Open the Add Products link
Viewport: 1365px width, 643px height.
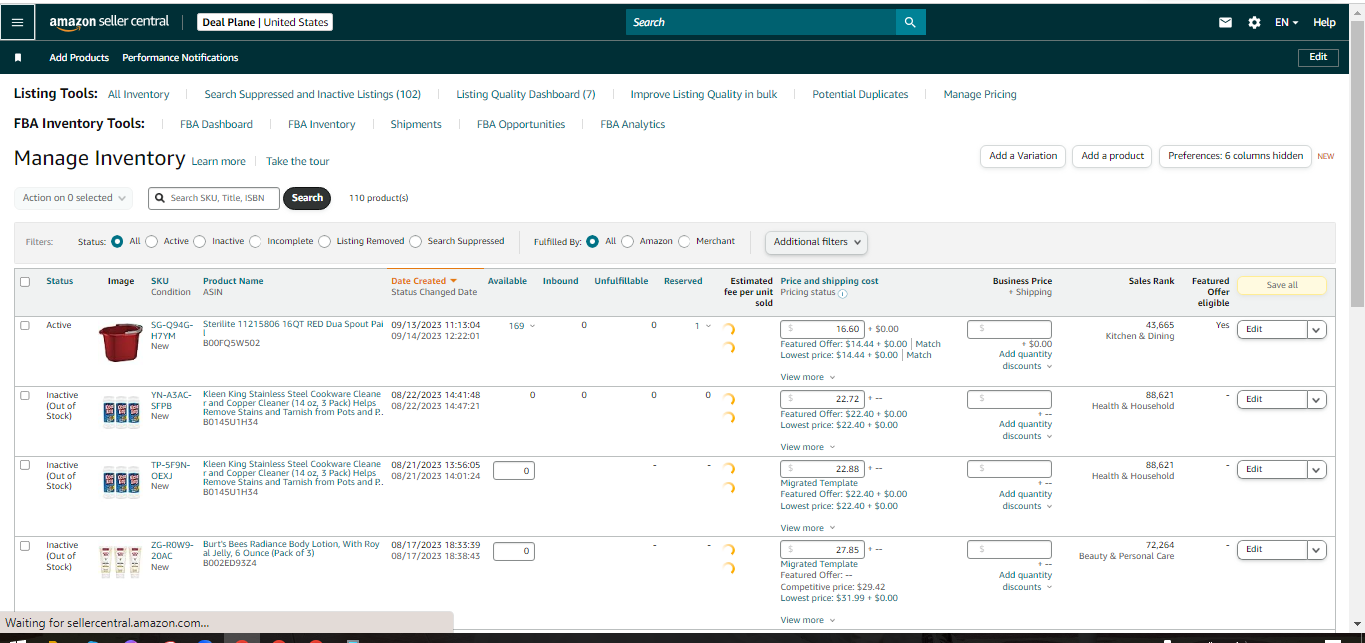(79, 58)
